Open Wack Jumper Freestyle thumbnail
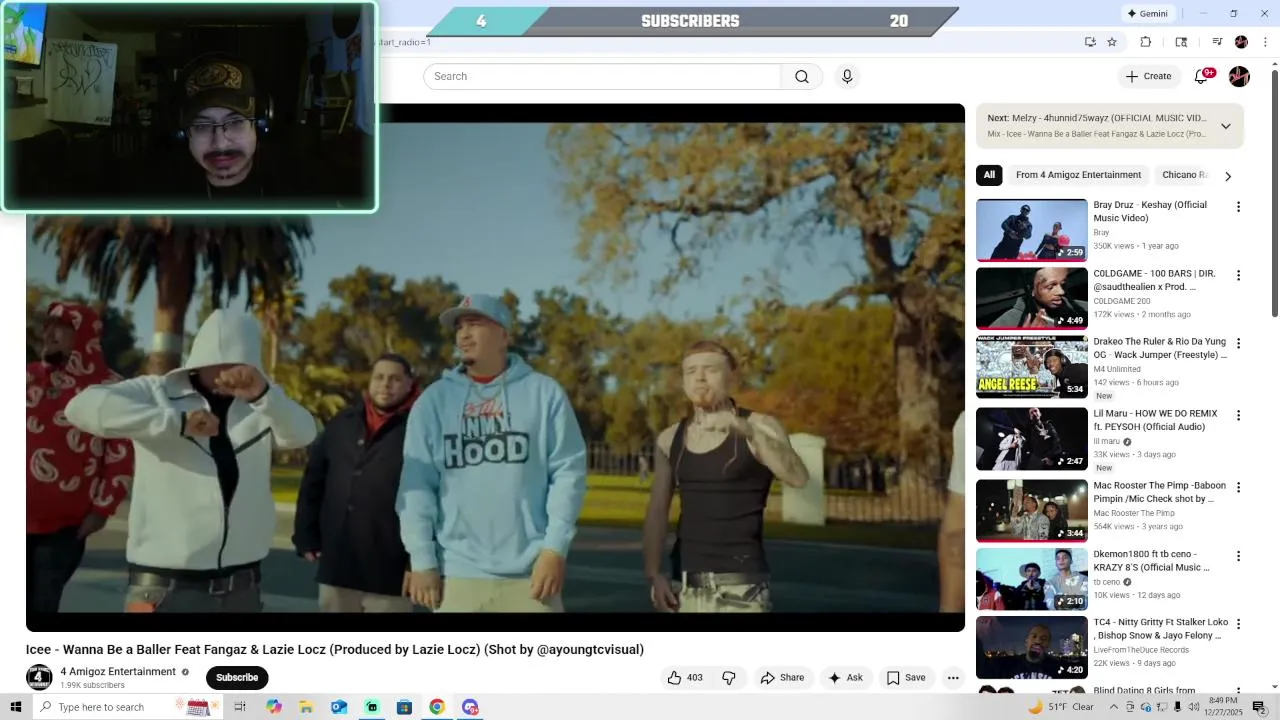The image size is (1280, 720). tap(1031, 367)
